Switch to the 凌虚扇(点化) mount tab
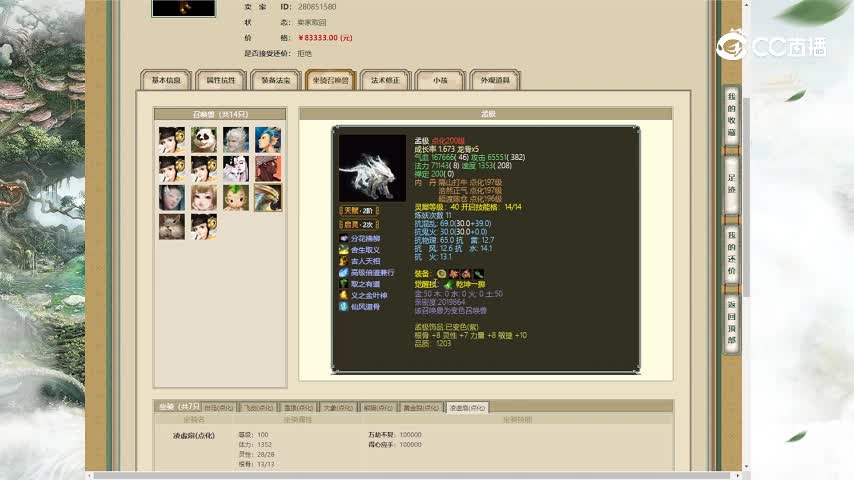The height and width of the screenshot is (480, 854). coord(467,408)
